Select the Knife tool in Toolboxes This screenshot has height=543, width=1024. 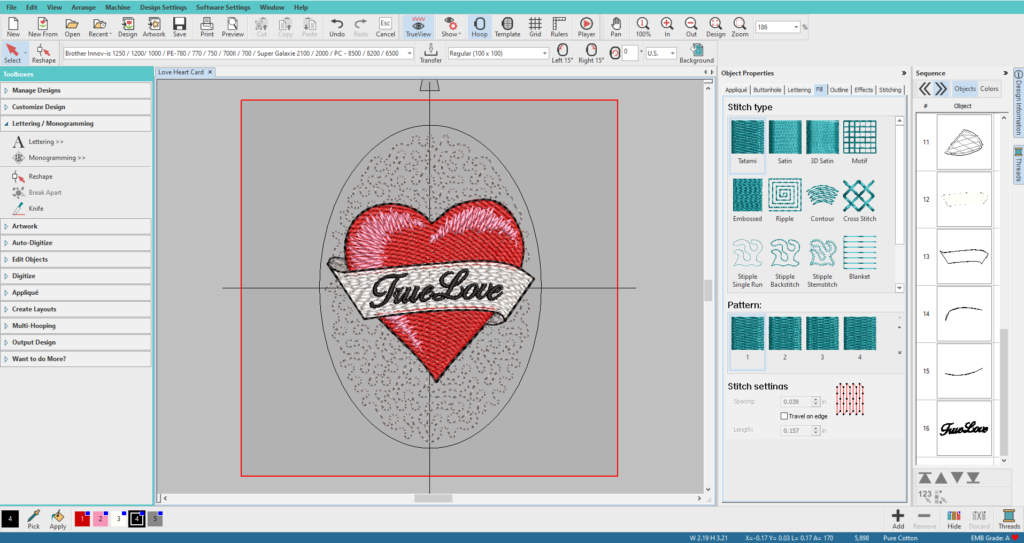(x=36, y=208)
